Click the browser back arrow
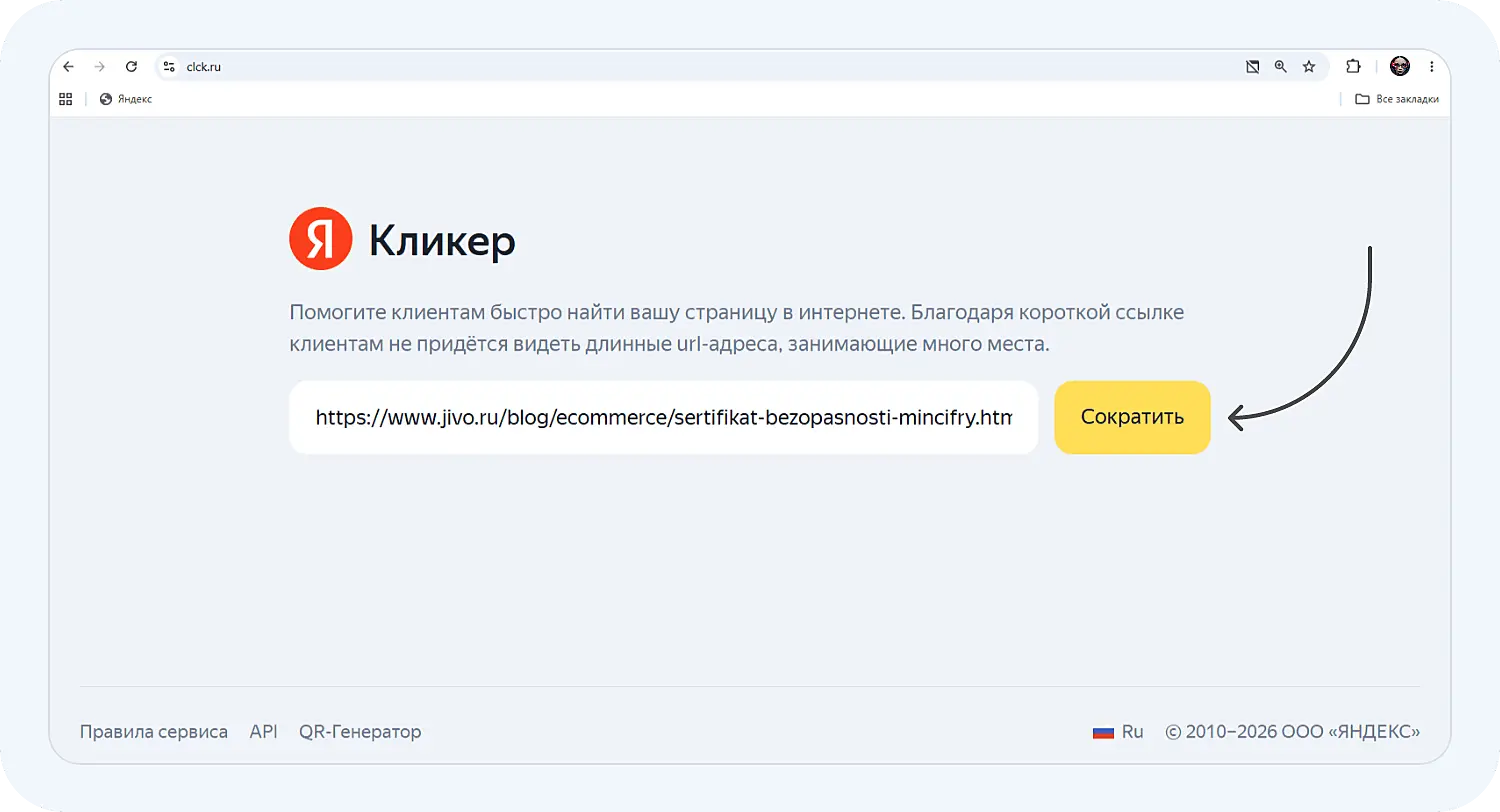This screenshot has width=1500, height=812. click(x=68, y=67)
